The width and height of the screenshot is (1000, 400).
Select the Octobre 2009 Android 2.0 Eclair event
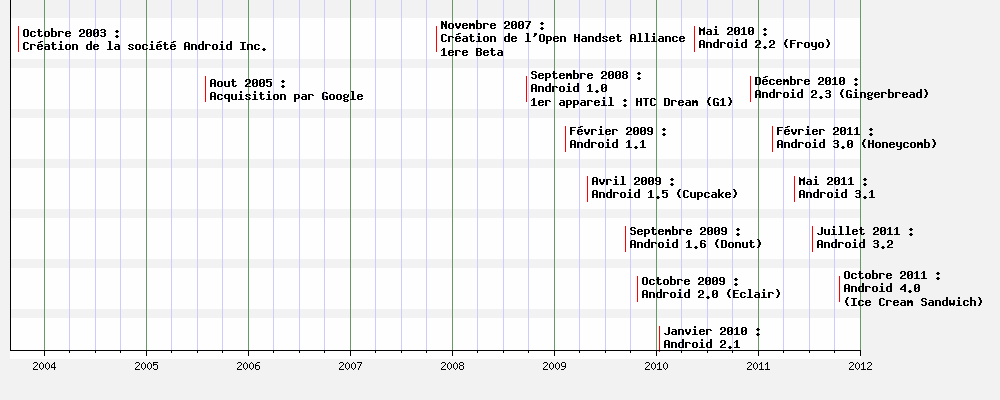(710, 287)
